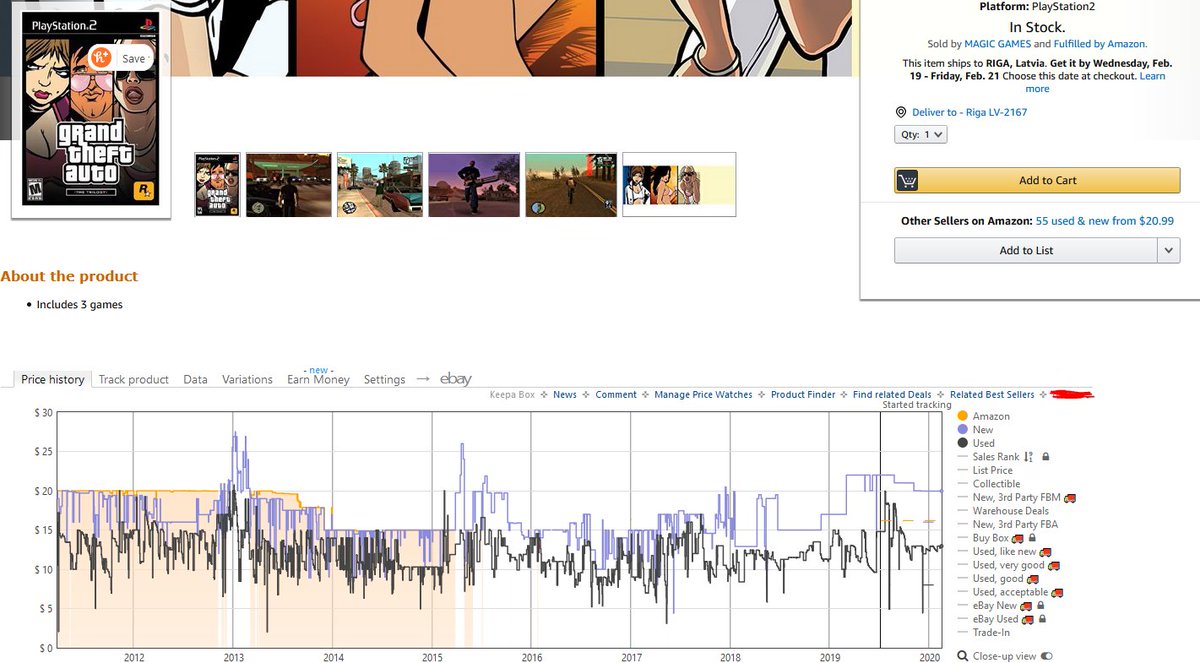1200x663 pixels.
Task: Select the night car screenshot thumbnail
Action: pos(289,185)
